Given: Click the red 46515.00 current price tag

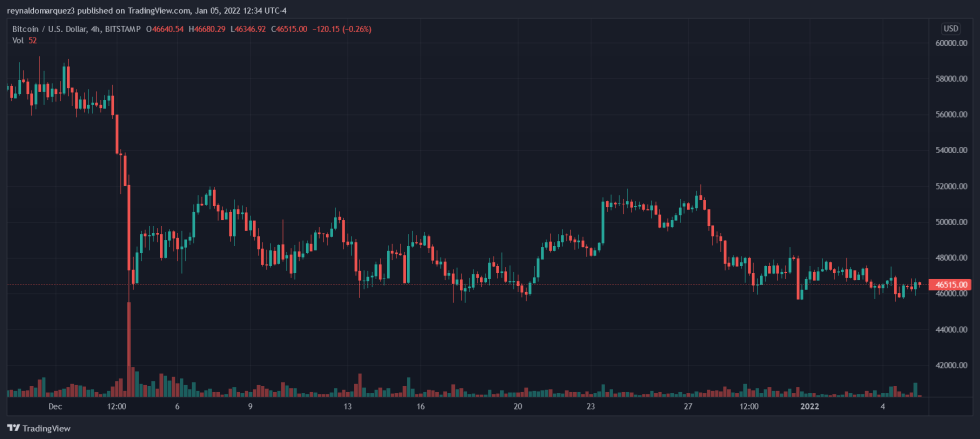Looking at the screenshot, I should coord(949,285).
